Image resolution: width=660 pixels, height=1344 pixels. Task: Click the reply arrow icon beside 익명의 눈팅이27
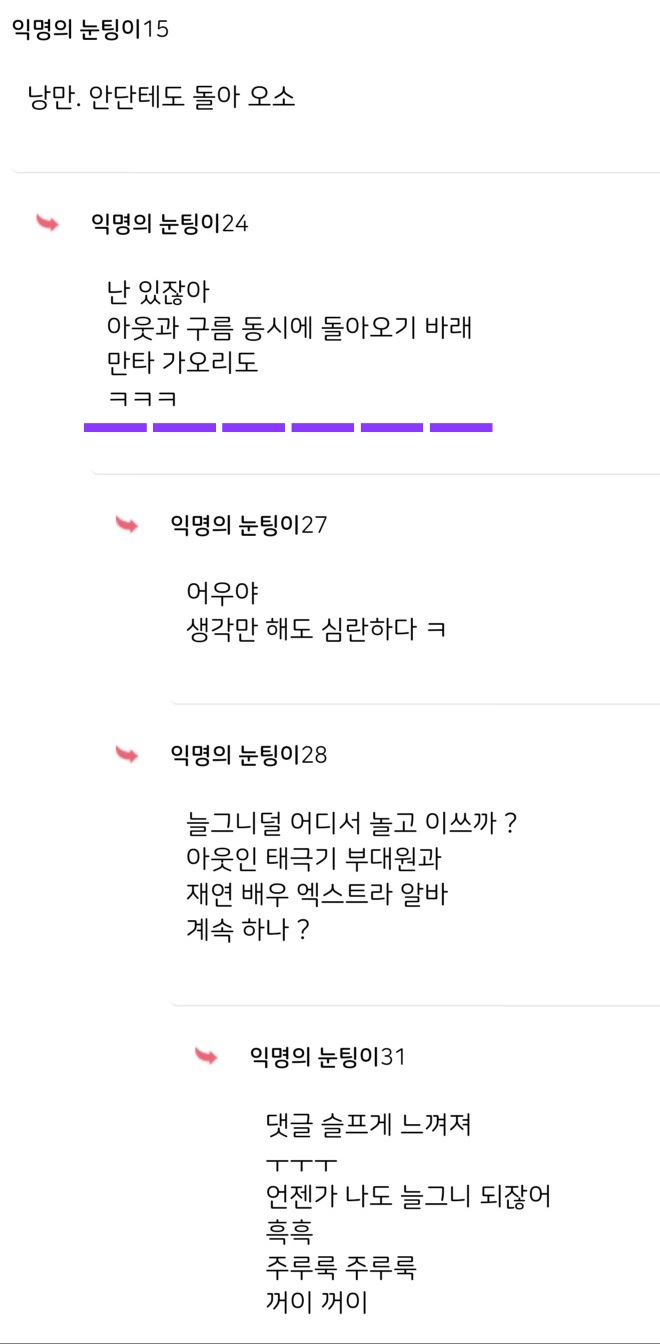point(127,524)
